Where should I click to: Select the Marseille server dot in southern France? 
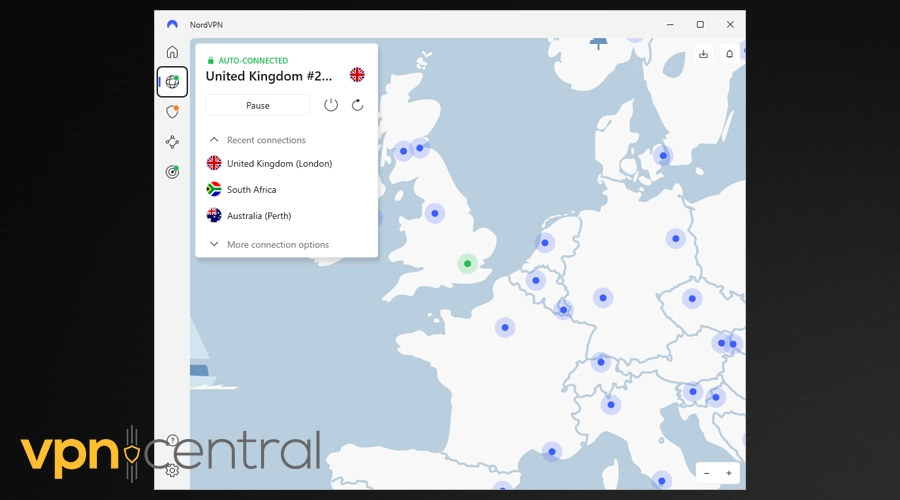click(552, 452)
